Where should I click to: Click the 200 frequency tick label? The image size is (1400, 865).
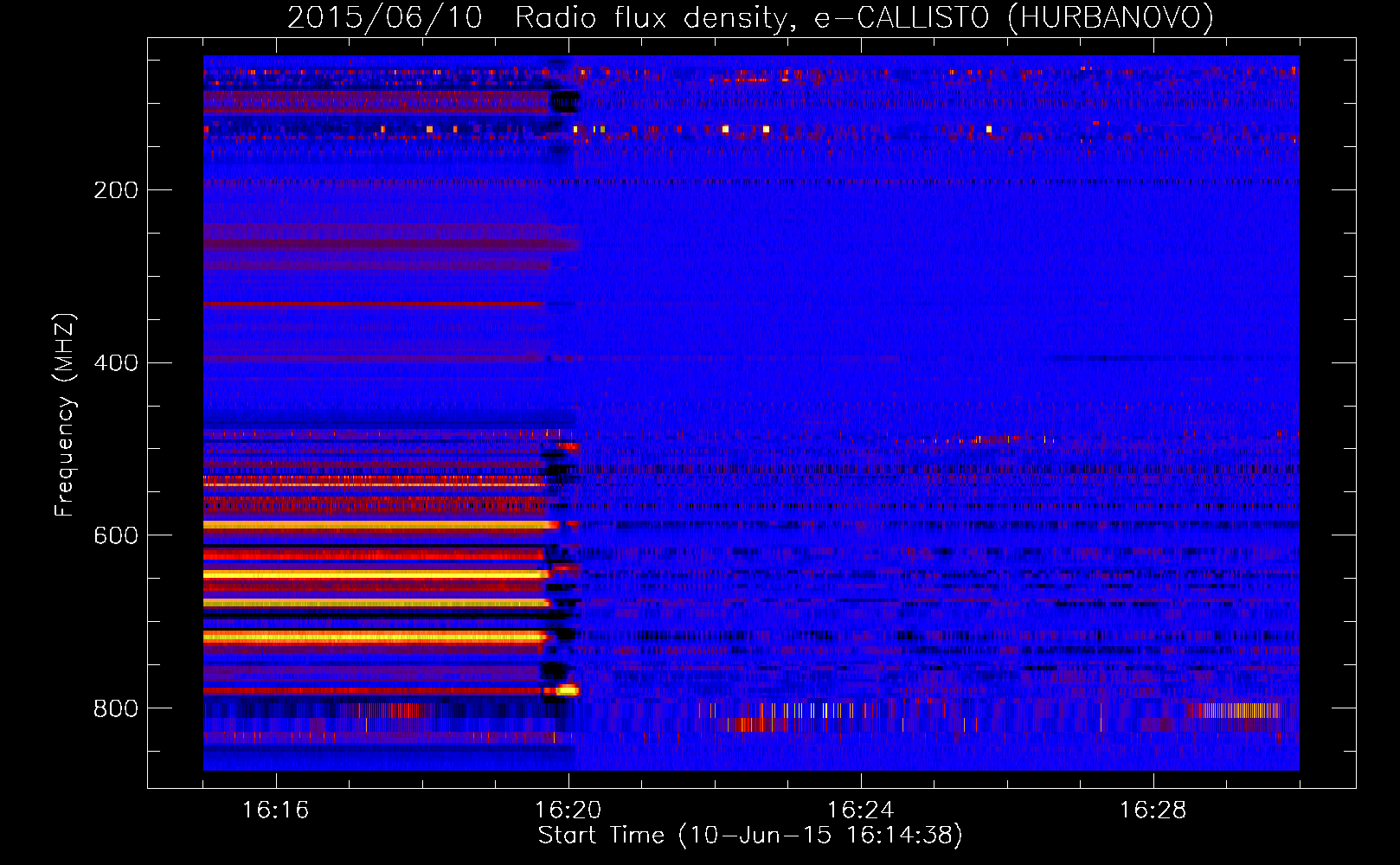click(x=116, y=190)
